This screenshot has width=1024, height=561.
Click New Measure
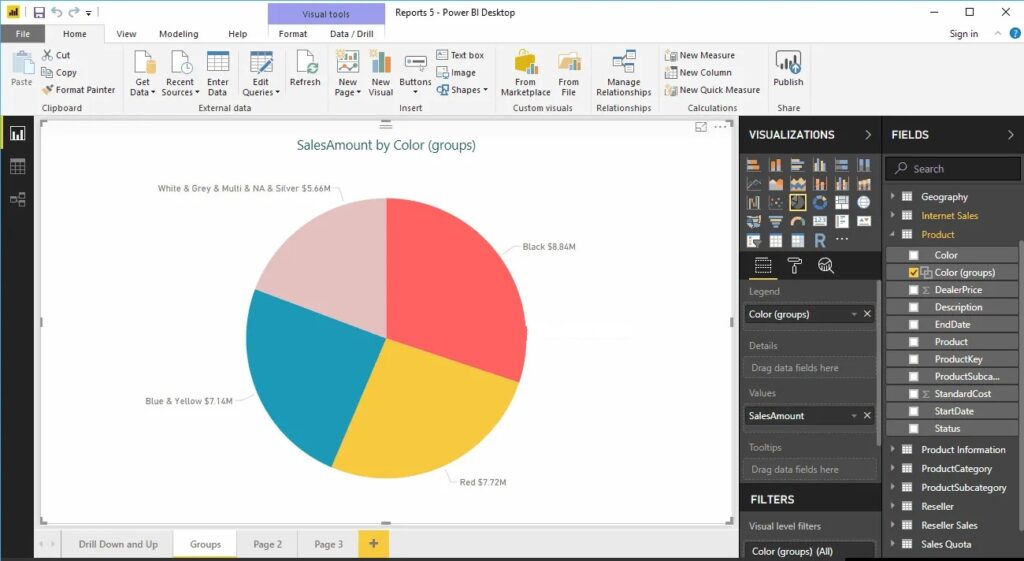point(699,56)
